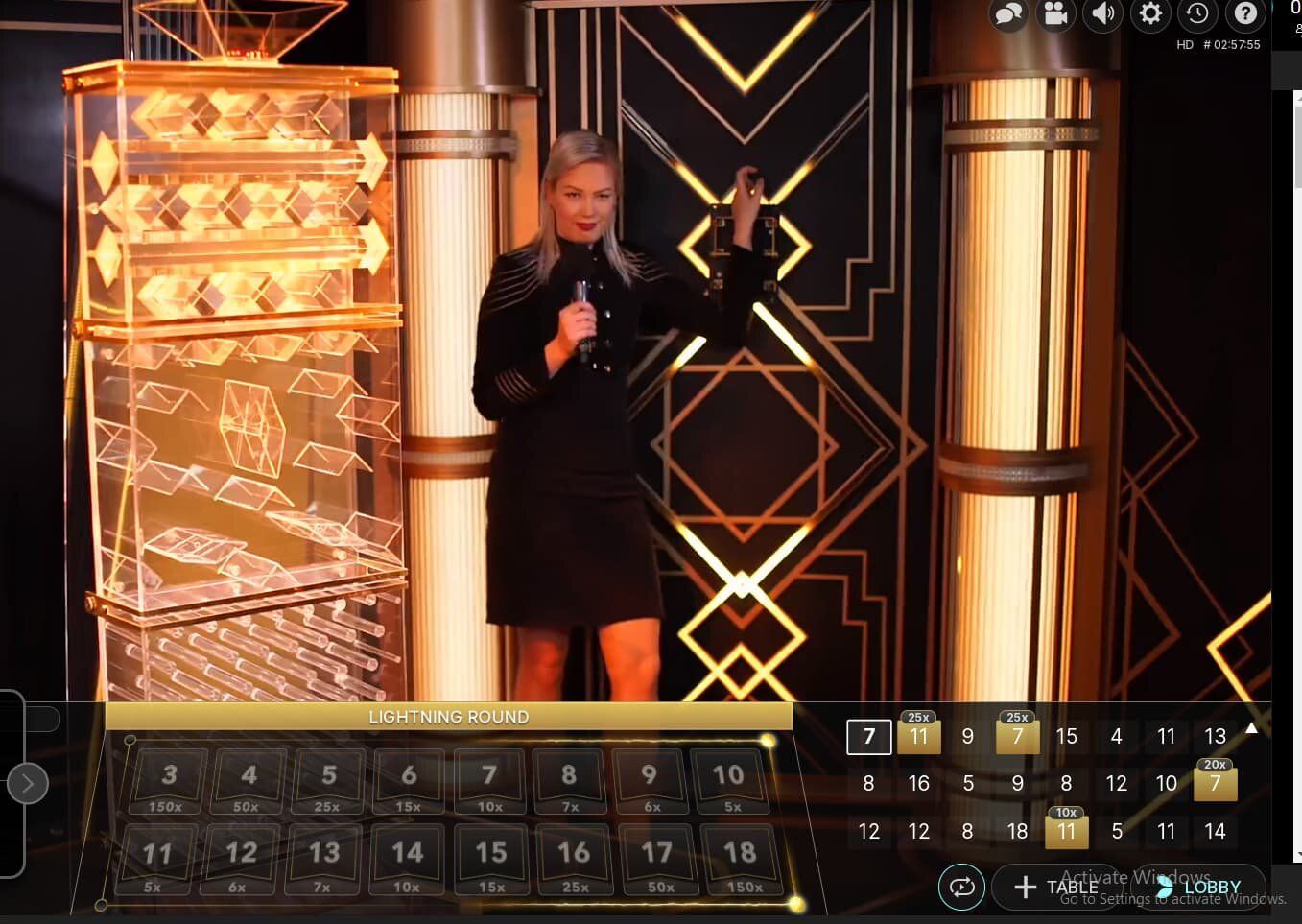Open video stream settings via camera icon
Viewport: 1302px width, 924px height.
(x=1055, y=14)
